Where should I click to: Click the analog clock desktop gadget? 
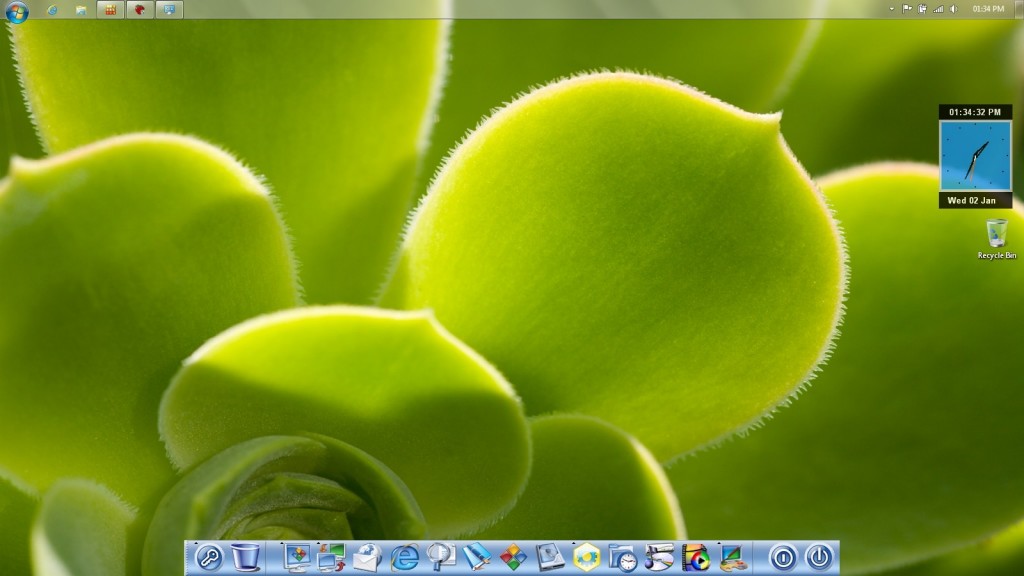975,157
